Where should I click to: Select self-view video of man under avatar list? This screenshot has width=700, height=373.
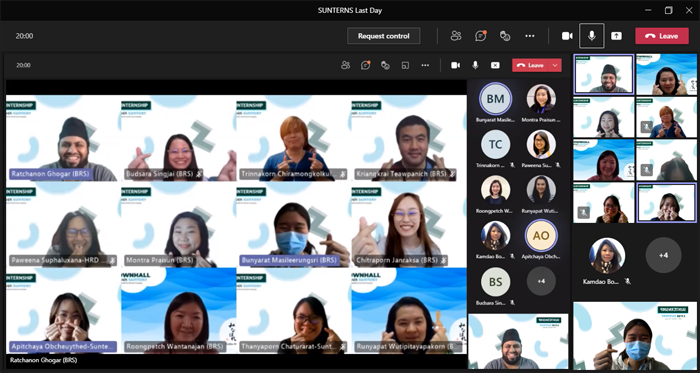[x=518, y=341]
